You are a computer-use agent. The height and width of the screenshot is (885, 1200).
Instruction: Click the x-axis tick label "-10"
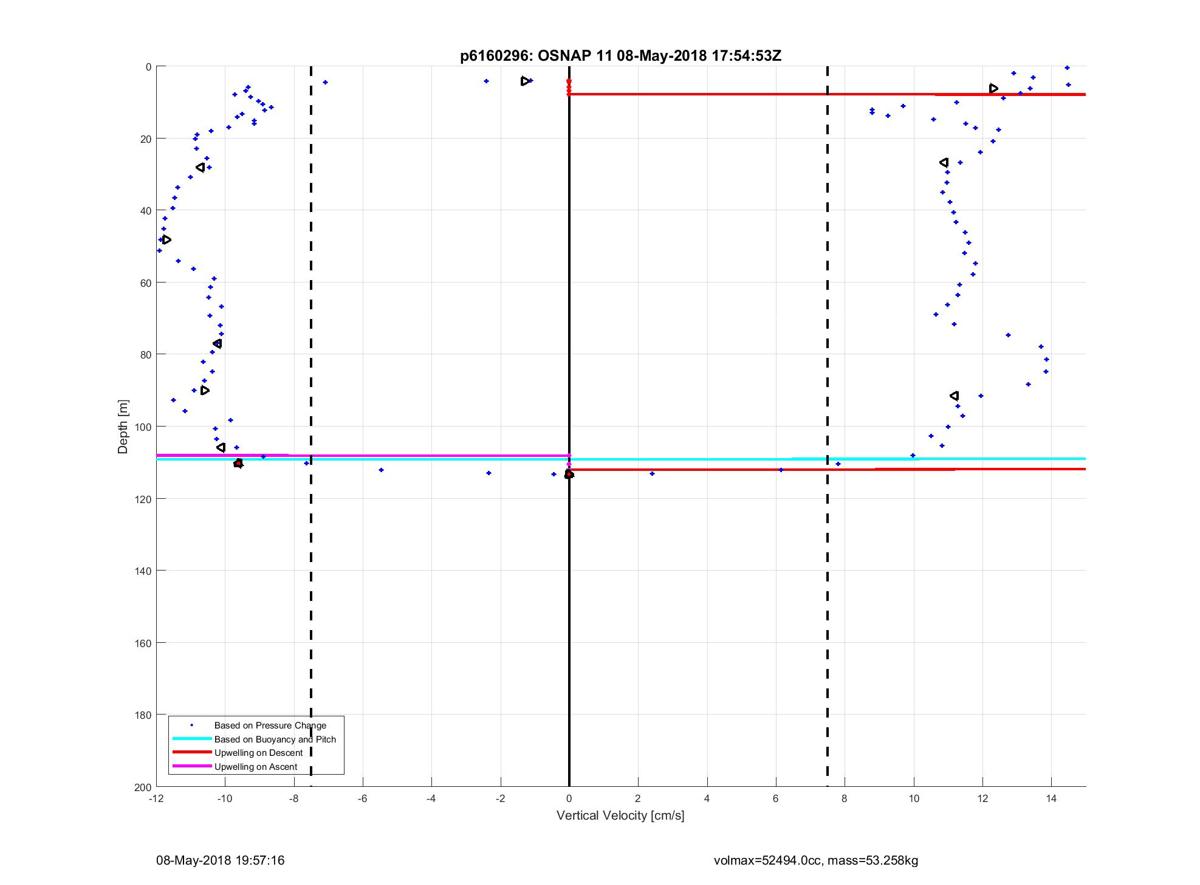click(225, 798)
